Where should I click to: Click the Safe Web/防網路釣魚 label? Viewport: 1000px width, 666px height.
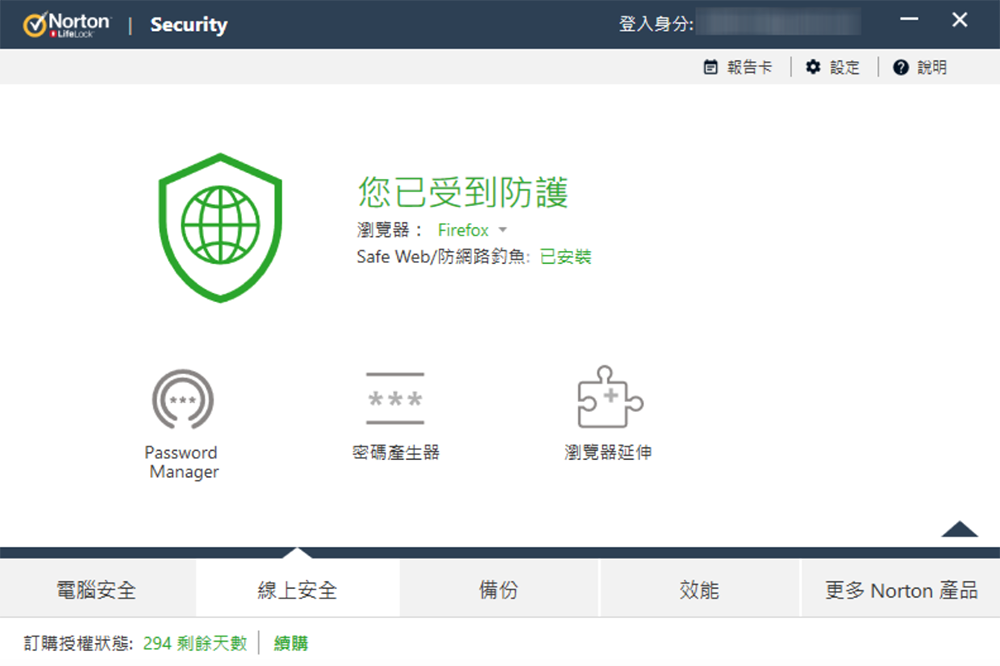tap(443, 256)
